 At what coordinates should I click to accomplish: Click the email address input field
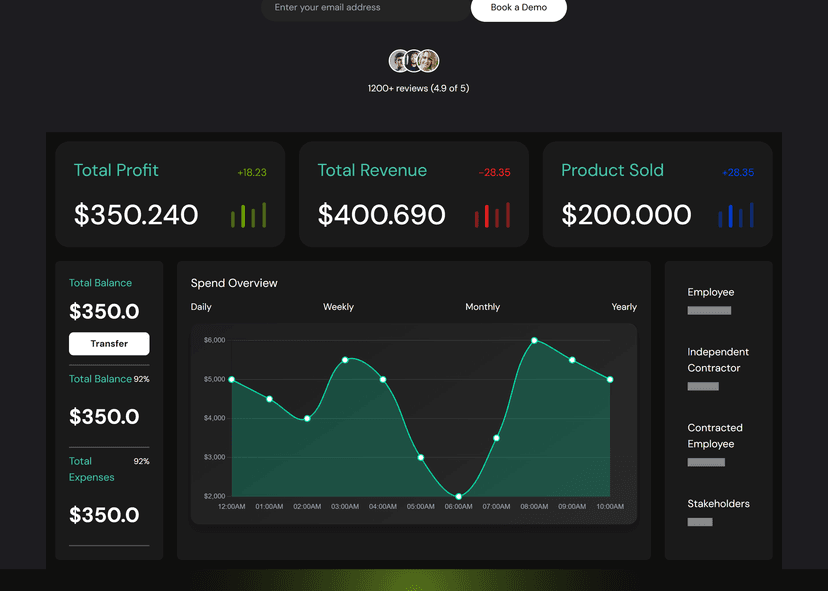point(365,8)
